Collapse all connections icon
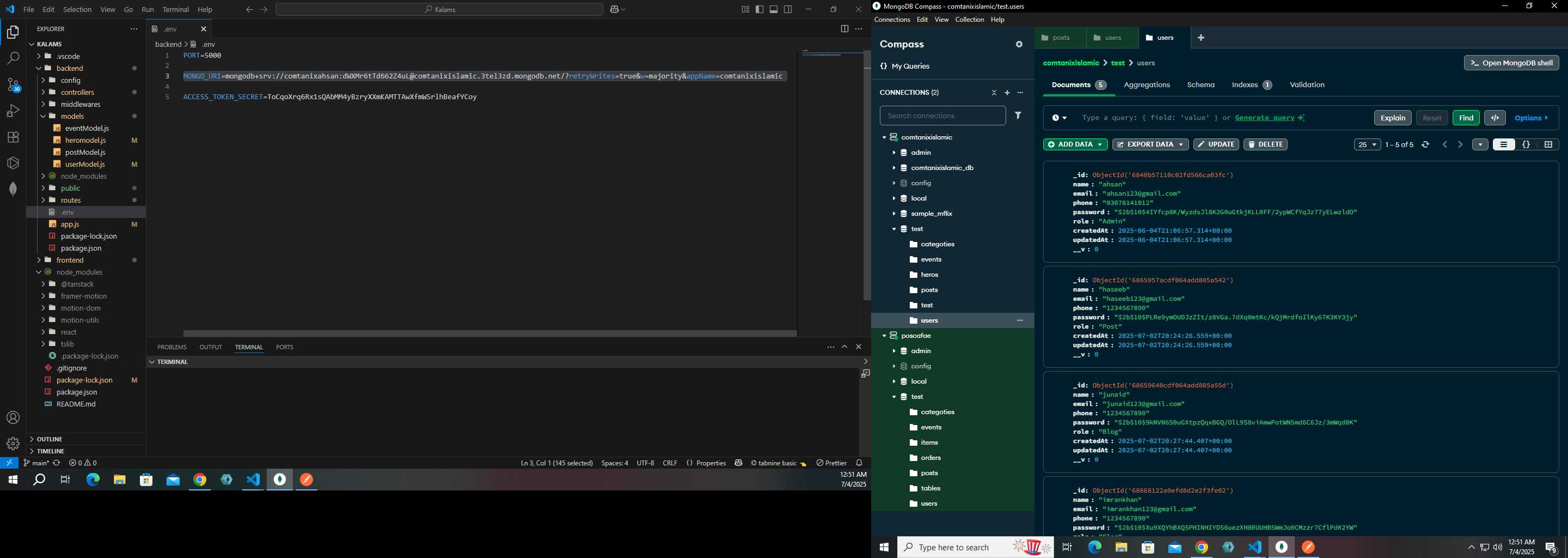This screenshot has height=558, width=1568. tap(994, 93)
